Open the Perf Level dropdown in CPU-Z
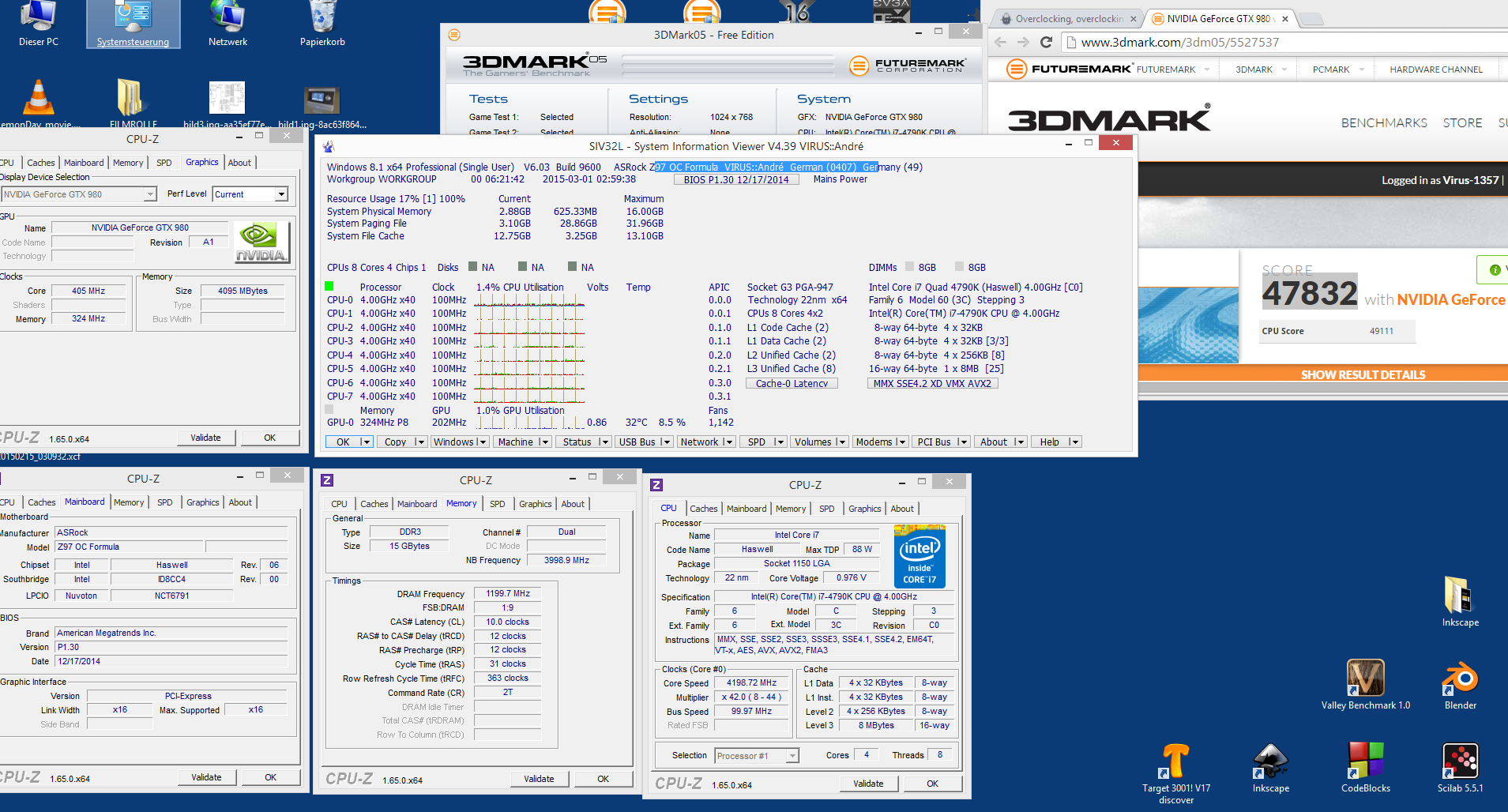1508x812 pixels. tap(281, 194)
